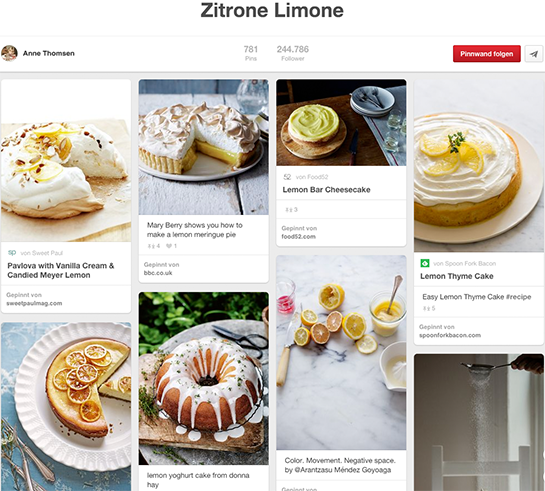The width and height of the screenshot is (545, 491).
Task: Click the Food52 source icon
Action: (x=287, y=177)
